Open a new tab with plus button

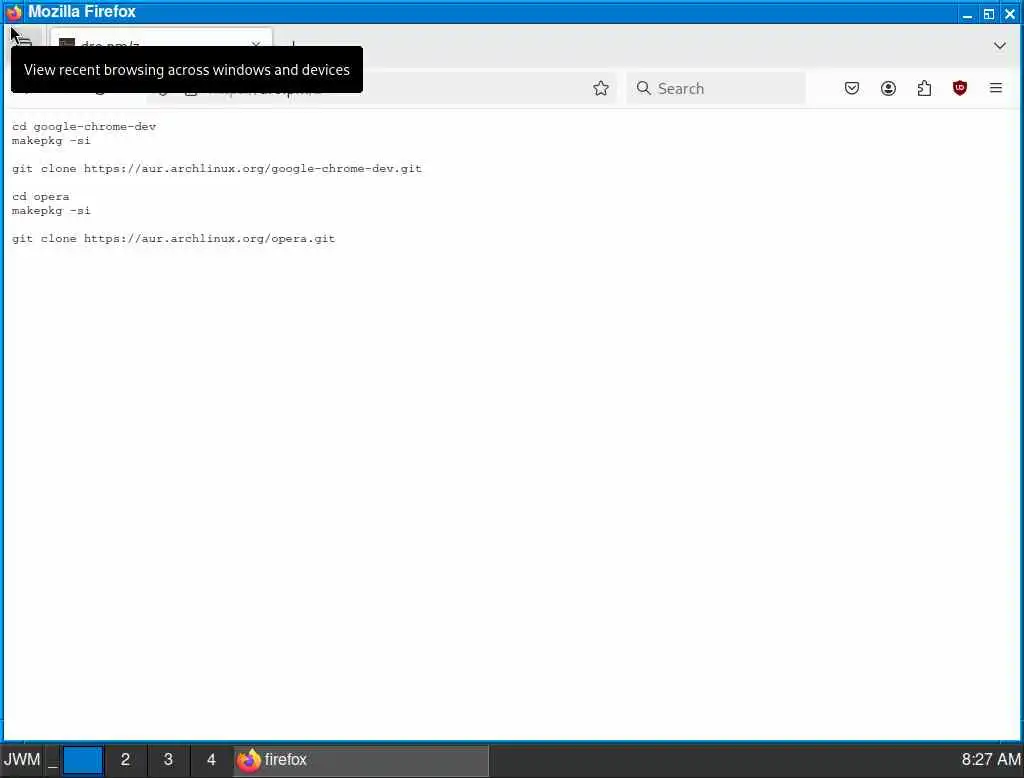(x=293, y=43)
